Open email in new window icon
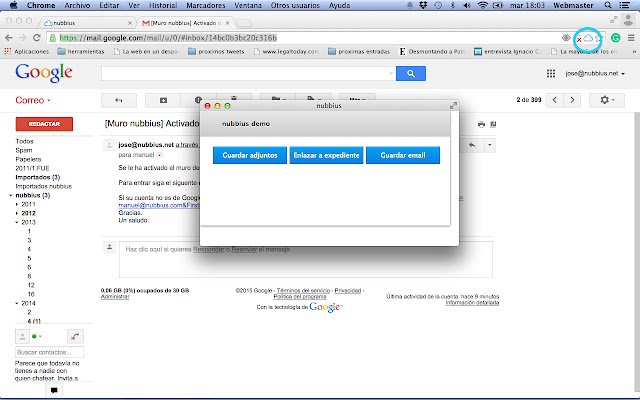Screen dimensions: 640x400 tap(493, 124)
